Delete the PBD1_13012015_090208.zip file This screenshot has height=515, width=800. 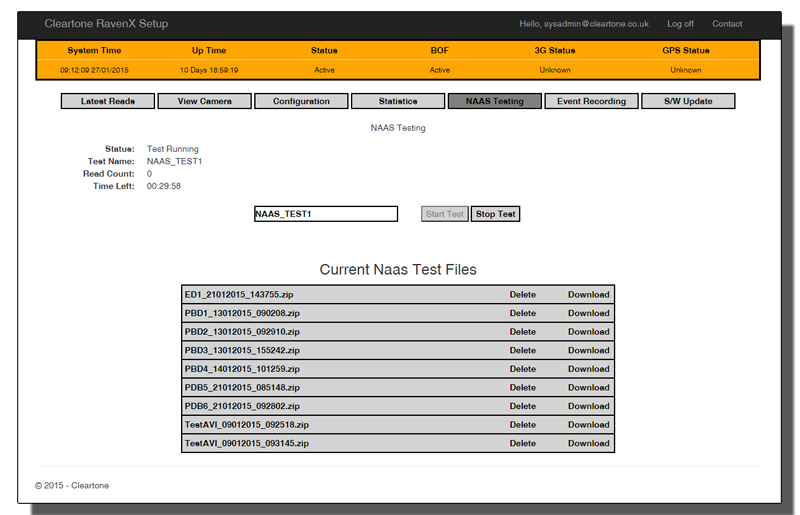point(522,313)
